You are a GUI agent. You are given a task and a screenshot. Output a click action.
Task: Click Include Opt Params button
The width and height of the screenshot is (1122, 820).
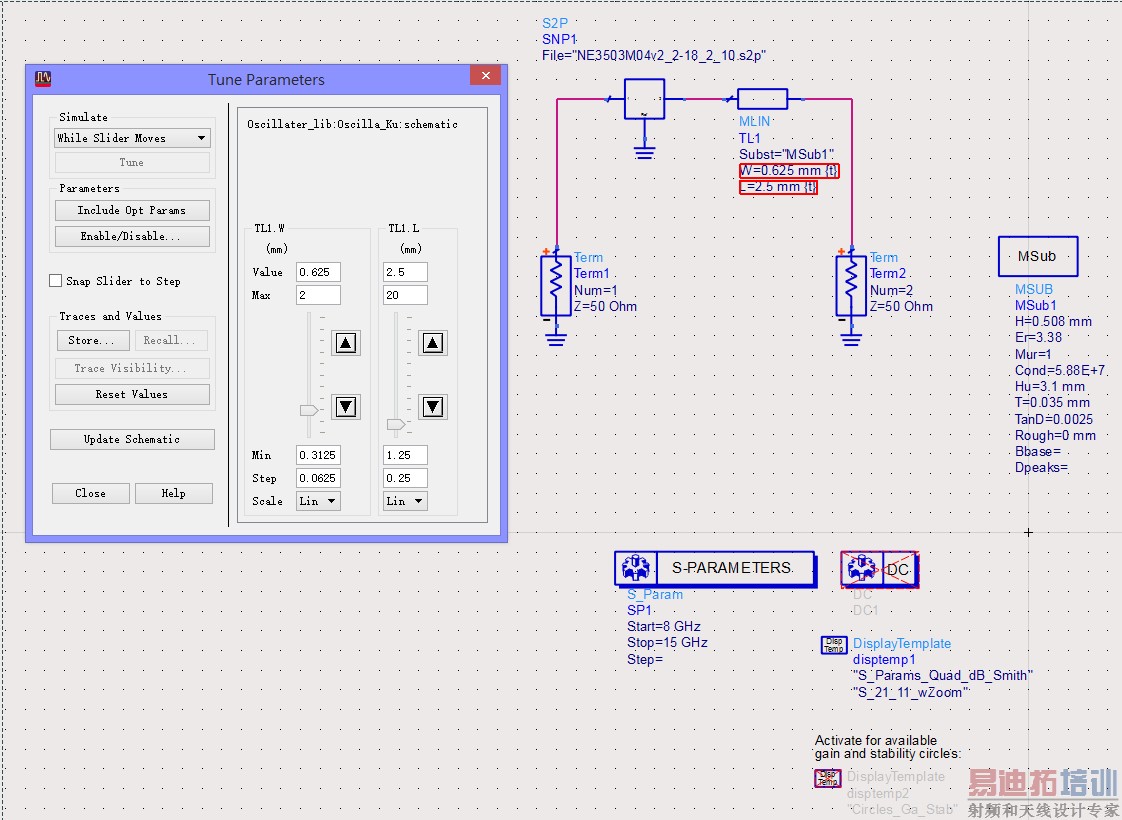(x=132, y=210)
